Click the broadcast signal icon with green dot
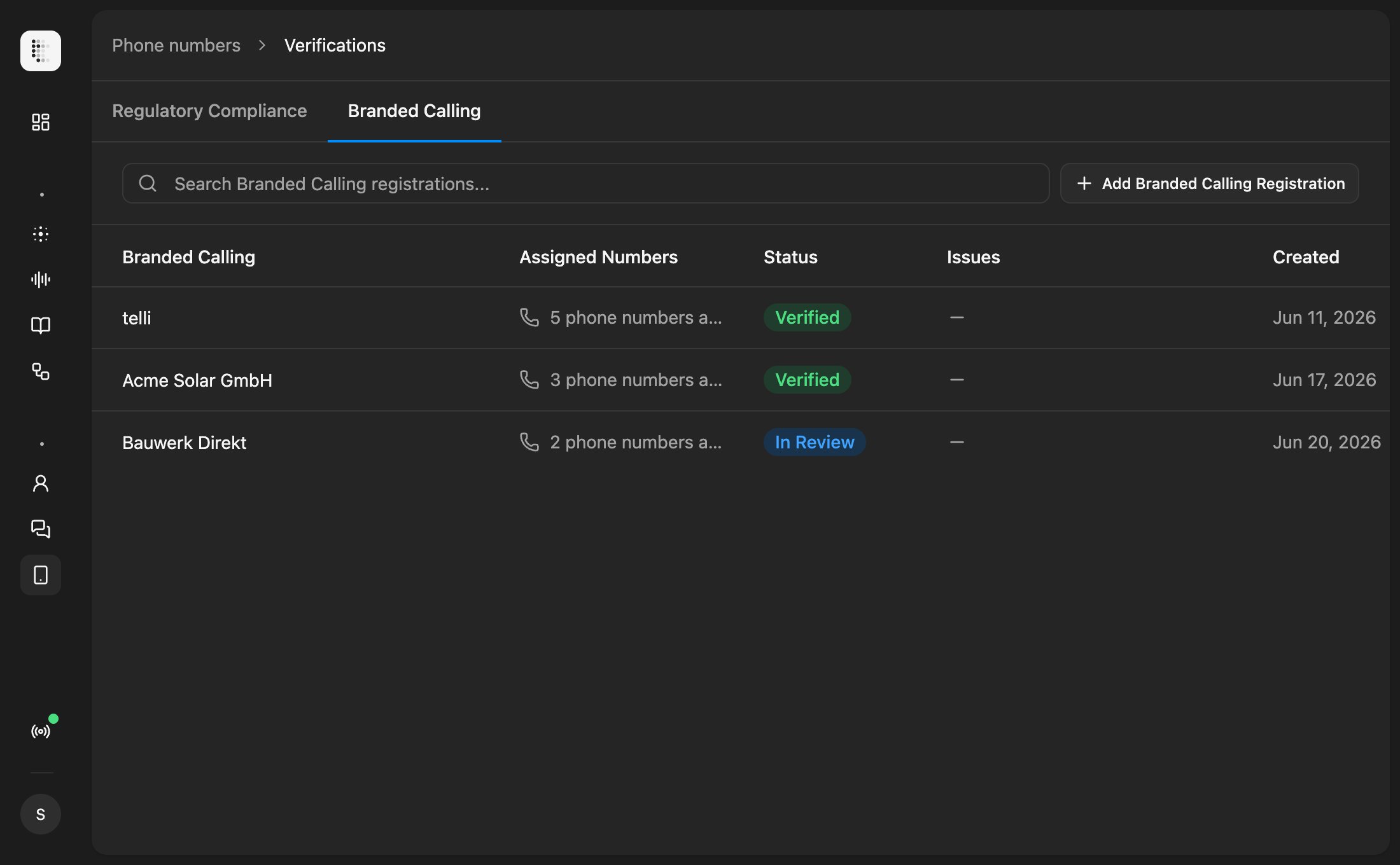 [41, 731]
